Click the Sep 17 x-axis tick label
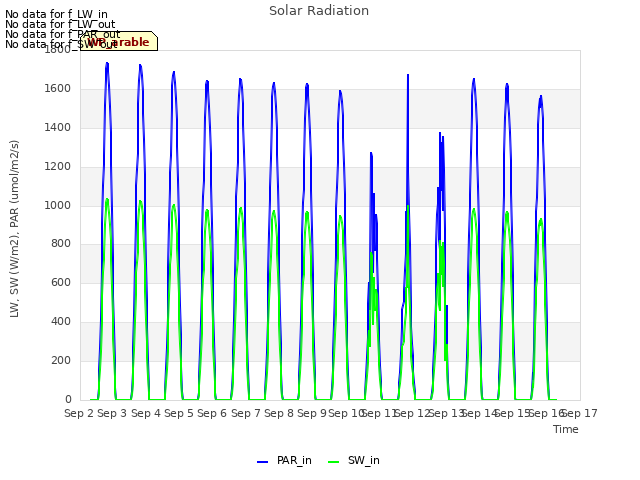Viewport: 640px width, 480px height. pos(580,413)
